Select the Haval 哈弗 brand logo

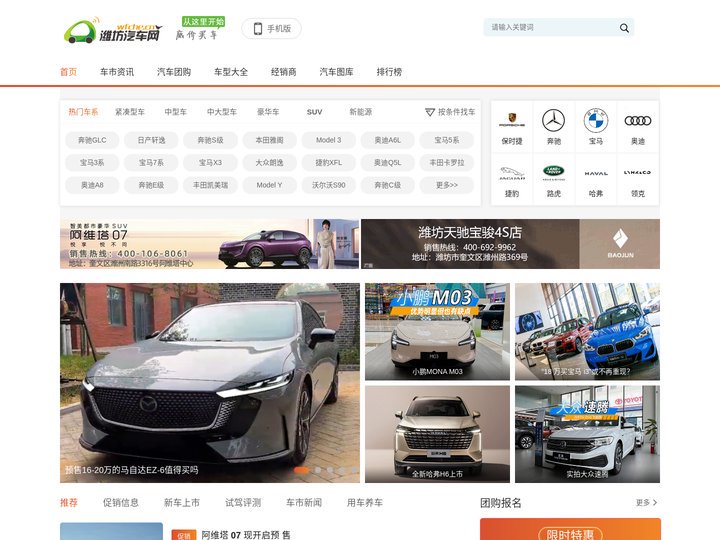tap(596, 173)
